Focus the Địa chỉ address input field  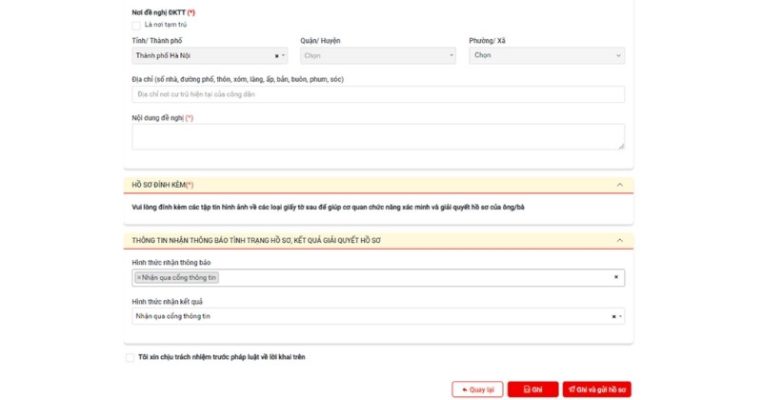tap(377, 94)
